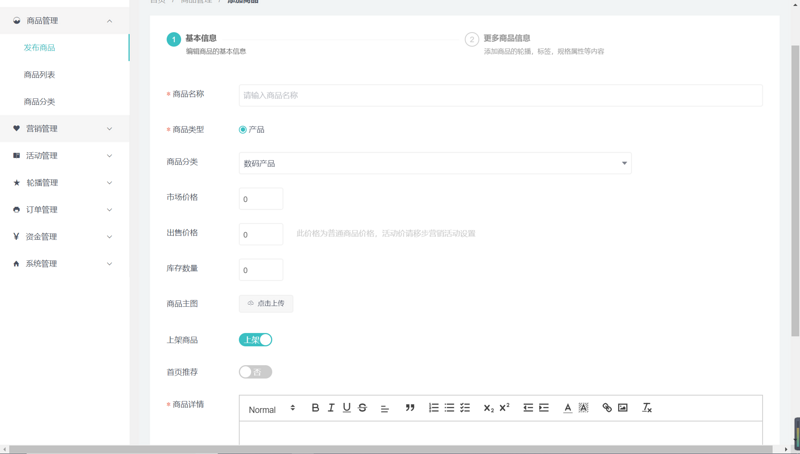800x454 pixels.
Task: Increase indent in editor
Action: [x=544, y=408]
